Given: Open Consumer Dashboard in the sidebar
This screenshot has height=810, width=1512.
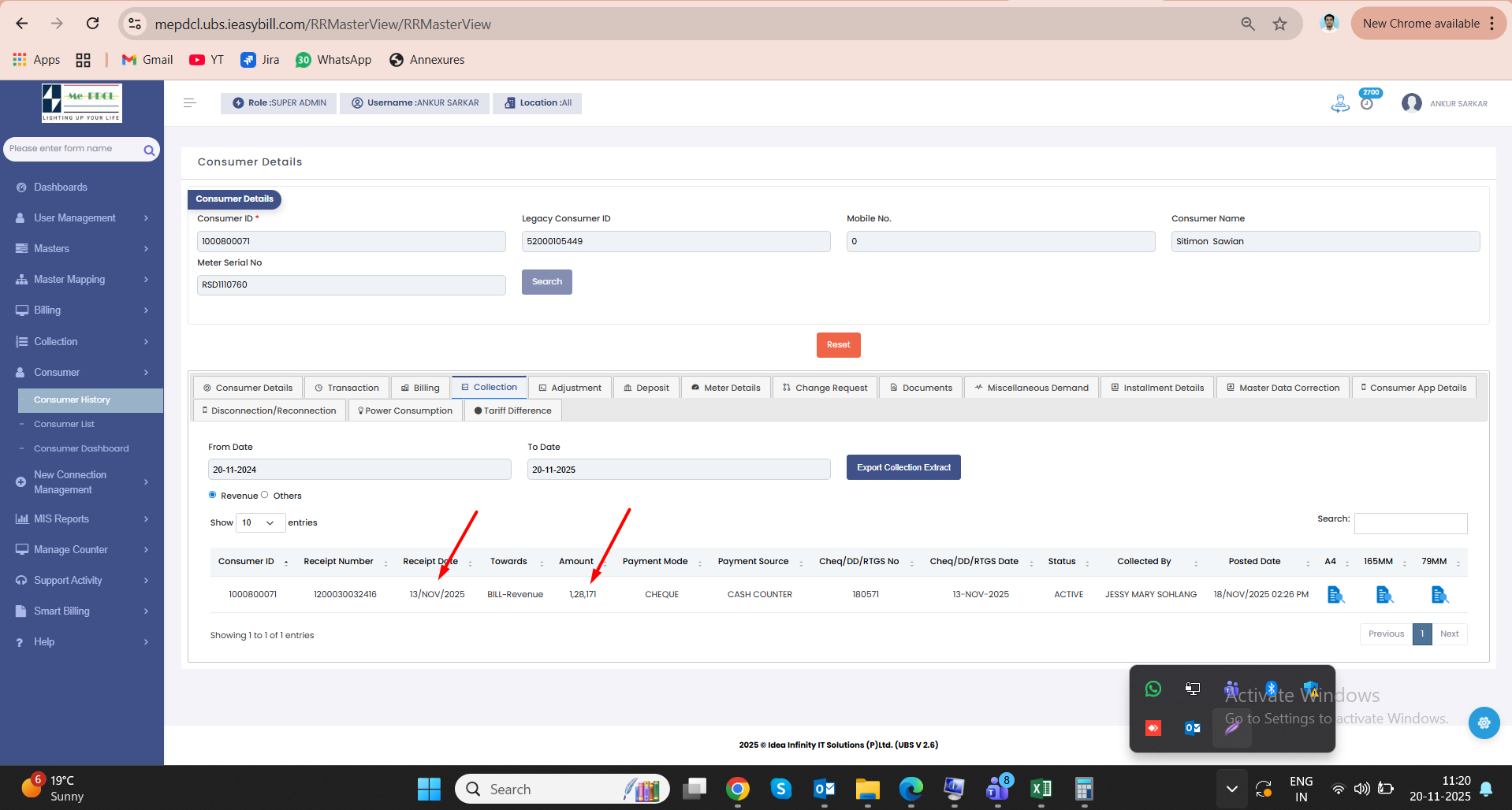Looking at the screenshot, I should click(x=81, y=449).
